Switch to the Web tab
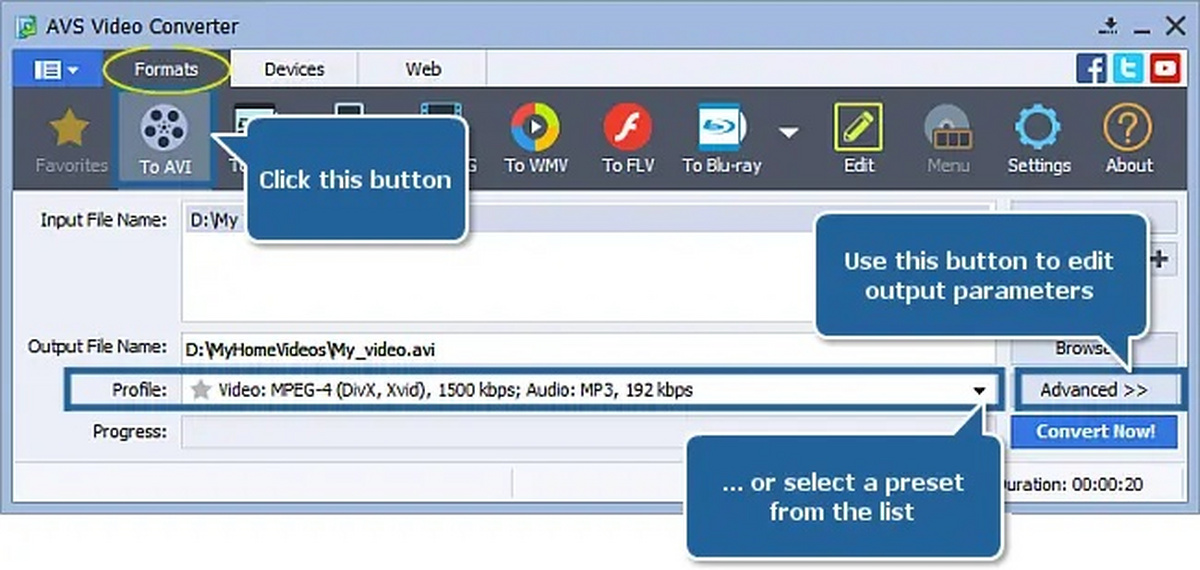This screenshot has width=1200, height=570. (423, 69)
